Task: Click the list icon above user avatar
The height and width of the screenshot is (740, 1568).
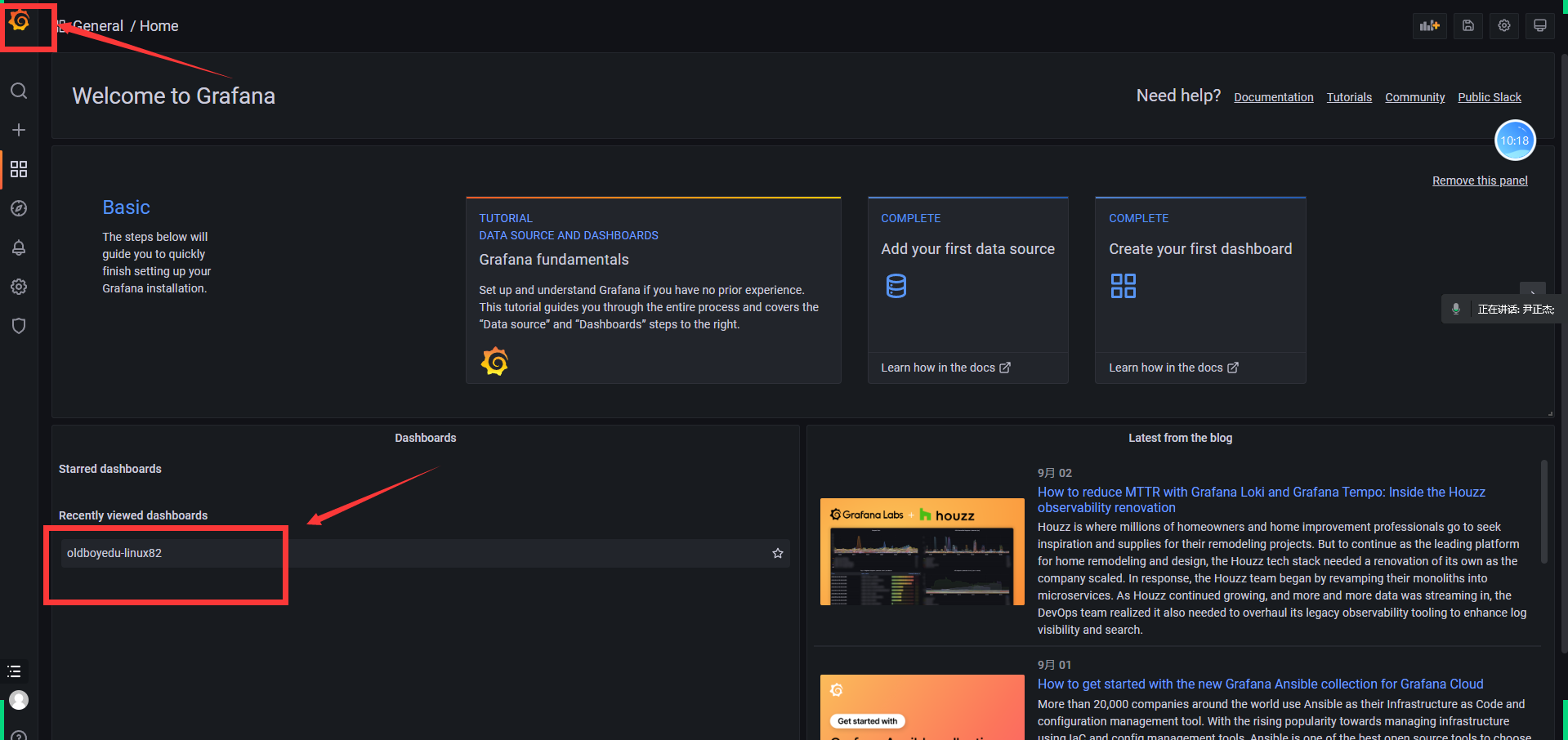Action: point(15,671)
